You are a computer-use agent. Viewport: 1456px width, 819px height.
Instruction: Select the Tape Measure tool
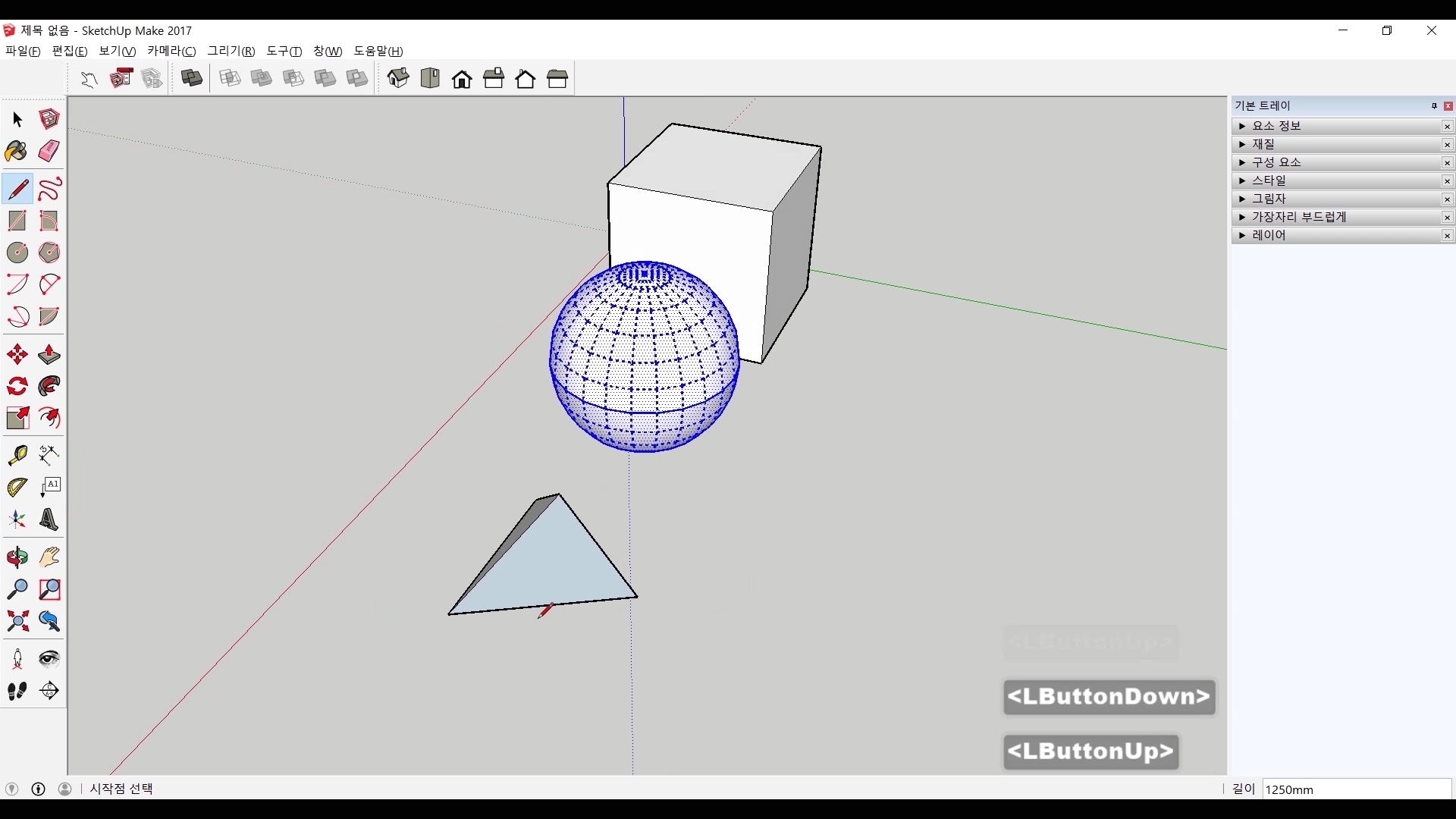pyautogui.click(x=17, y=455)
